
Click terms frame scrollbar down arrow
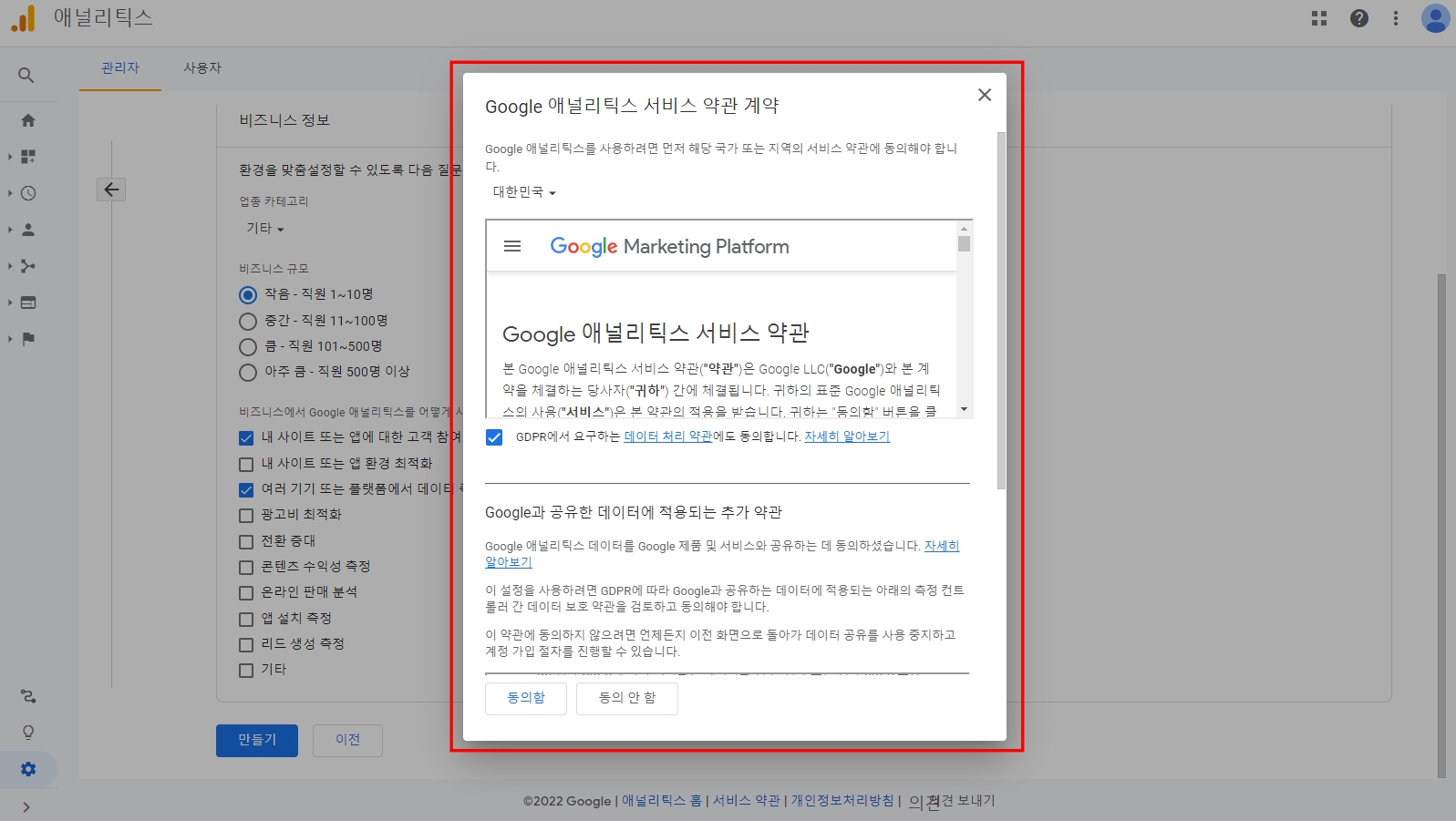(x=965, y=410)
